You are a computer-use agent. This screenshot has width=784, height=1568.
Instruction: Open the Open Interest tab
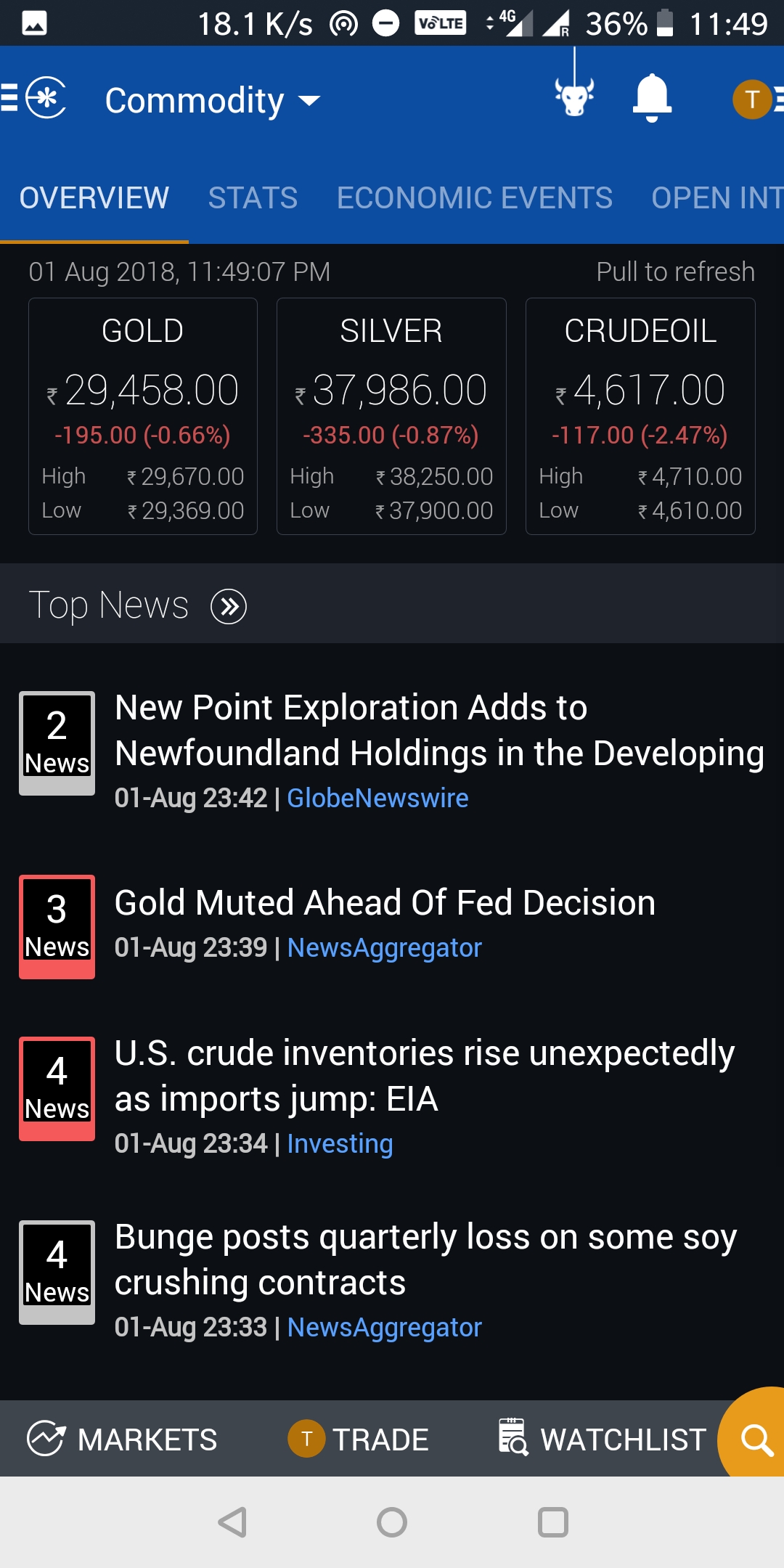pos(716,198)
